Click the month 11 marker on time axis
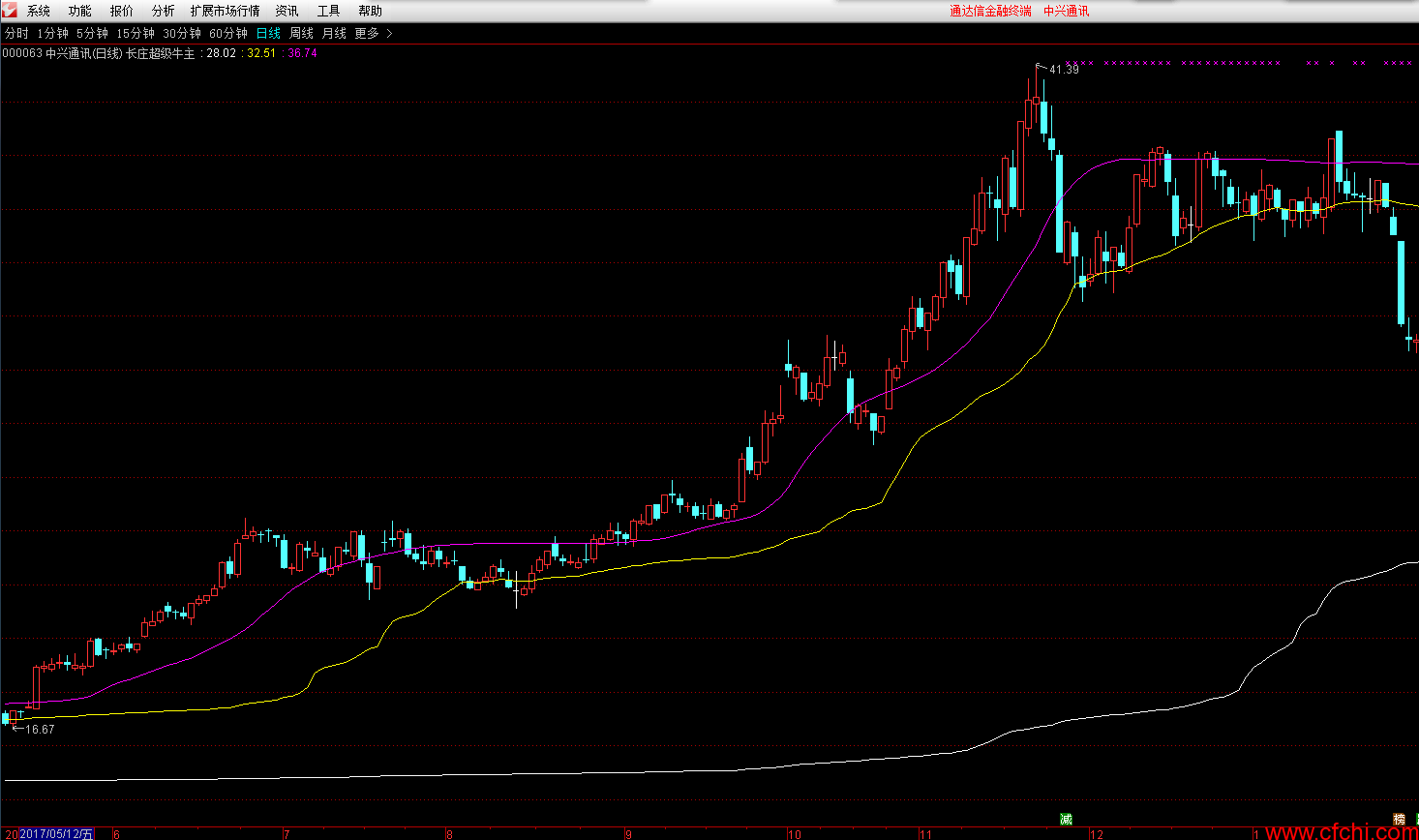1419x840 pixels. click(x=925, y=834)
